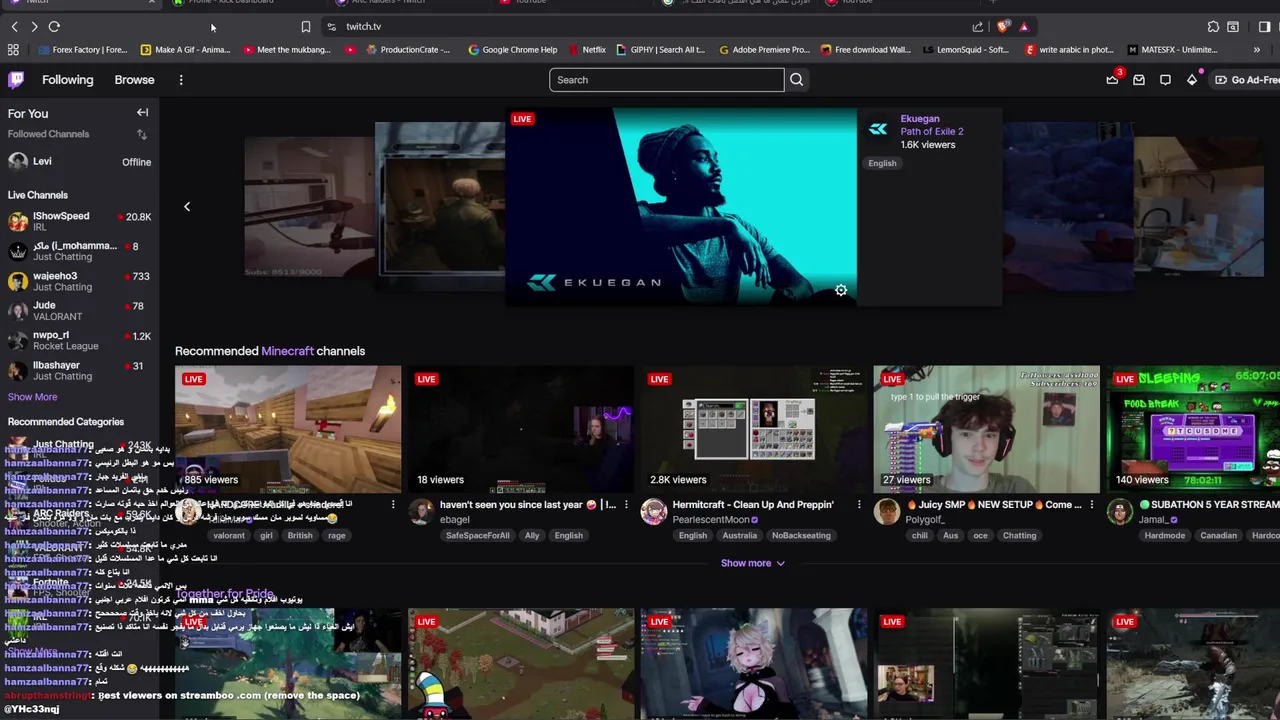Image resolution: width=1280 pixels, height=720 pixels.
Task: Open the three-dot more menu beside Browse
Action: [x=181, y=80]
